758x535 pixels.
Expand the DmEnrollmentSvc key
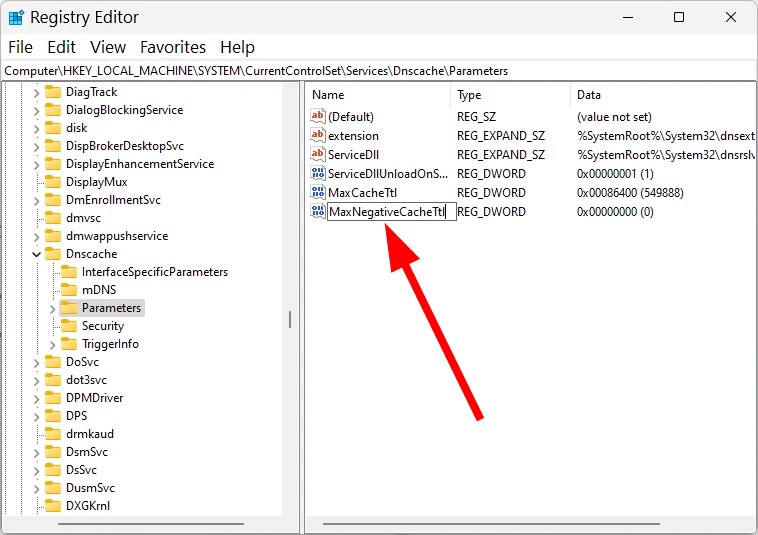click(36, 200)
